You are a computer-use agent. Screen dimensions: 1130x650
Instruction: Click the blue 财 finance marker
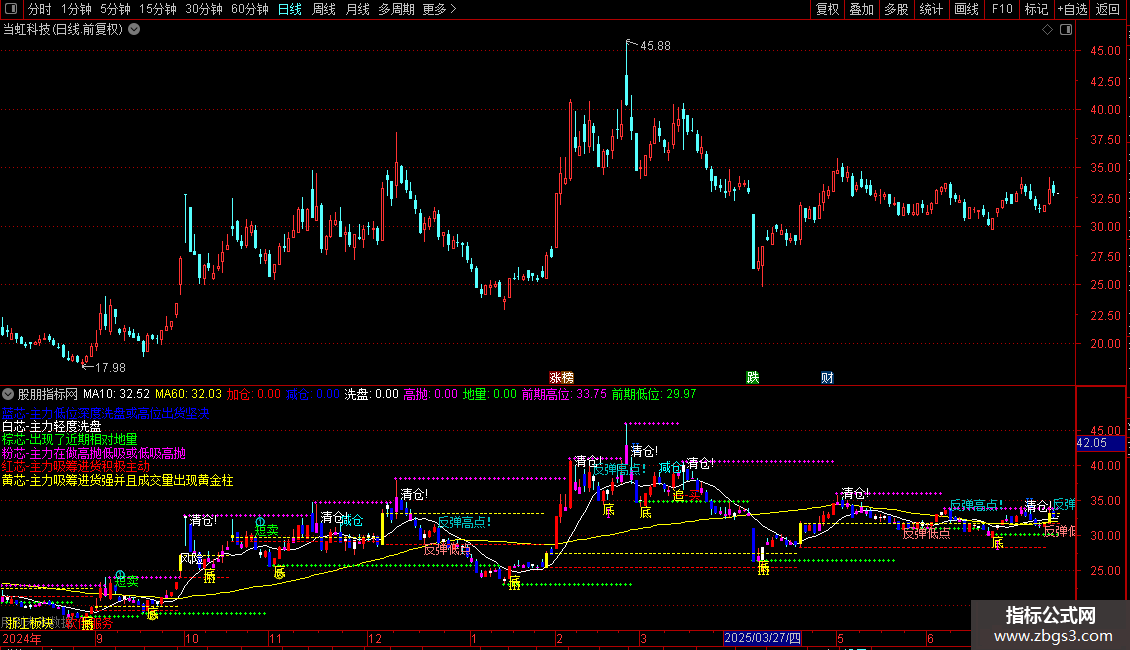(x=827, y=378)
